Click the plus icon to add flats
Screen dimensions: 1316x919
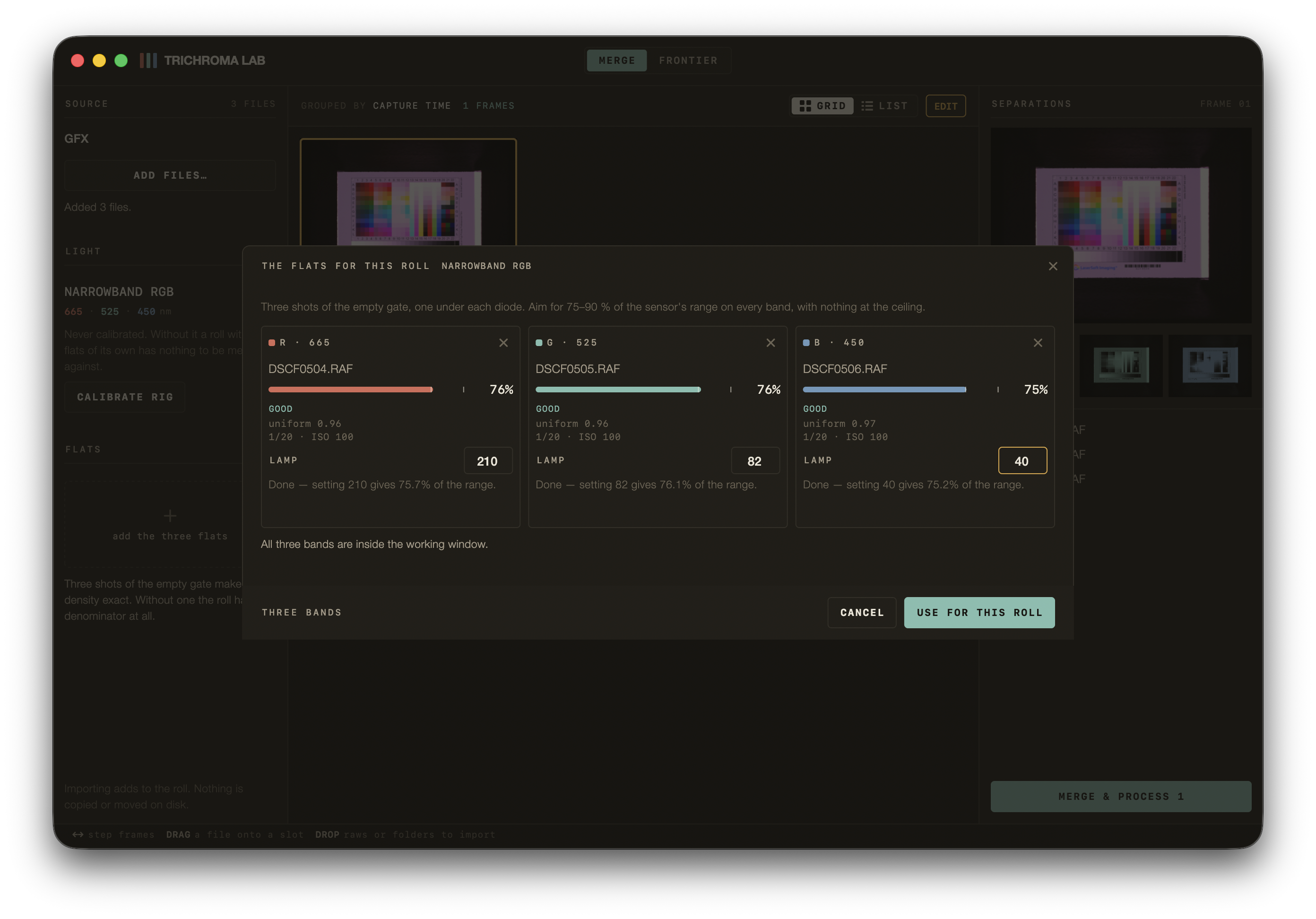[170, 516]
